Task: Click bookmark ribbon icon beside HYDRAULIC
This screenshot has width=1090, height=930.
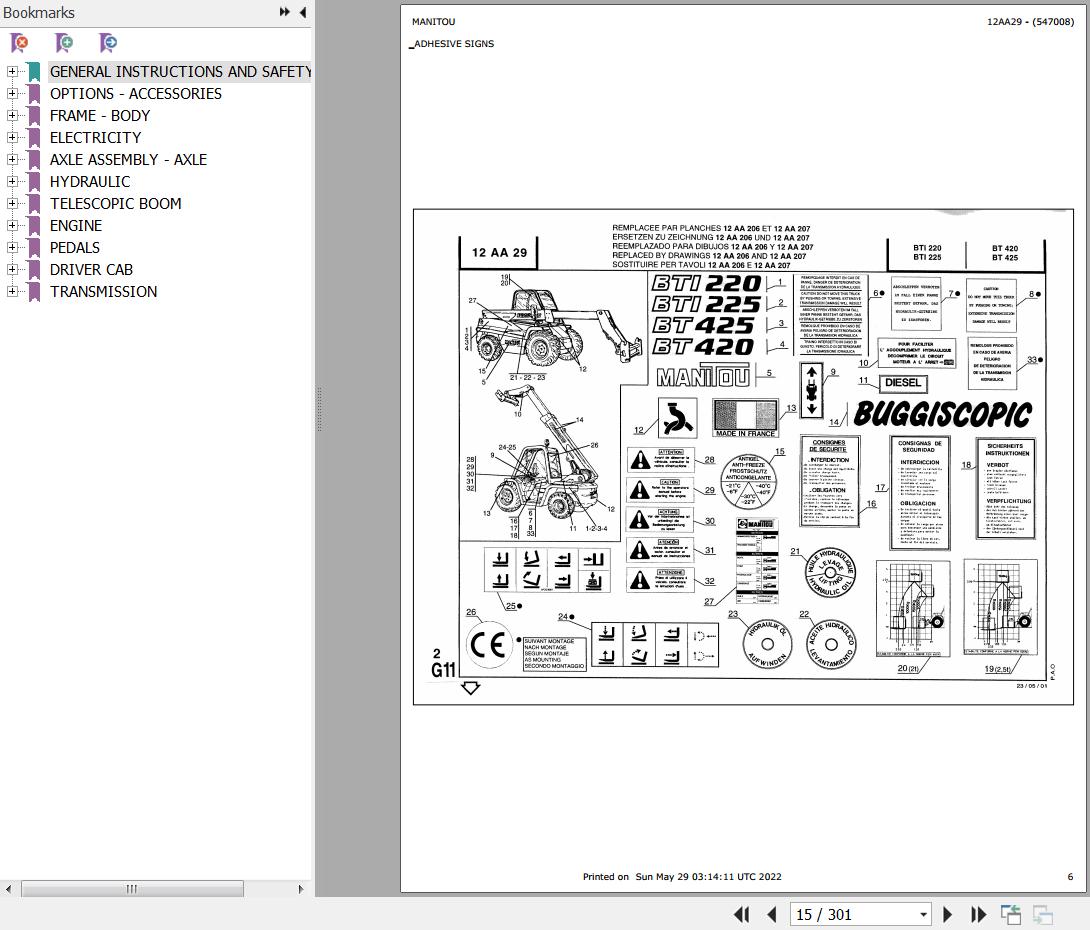Action: 33,182
